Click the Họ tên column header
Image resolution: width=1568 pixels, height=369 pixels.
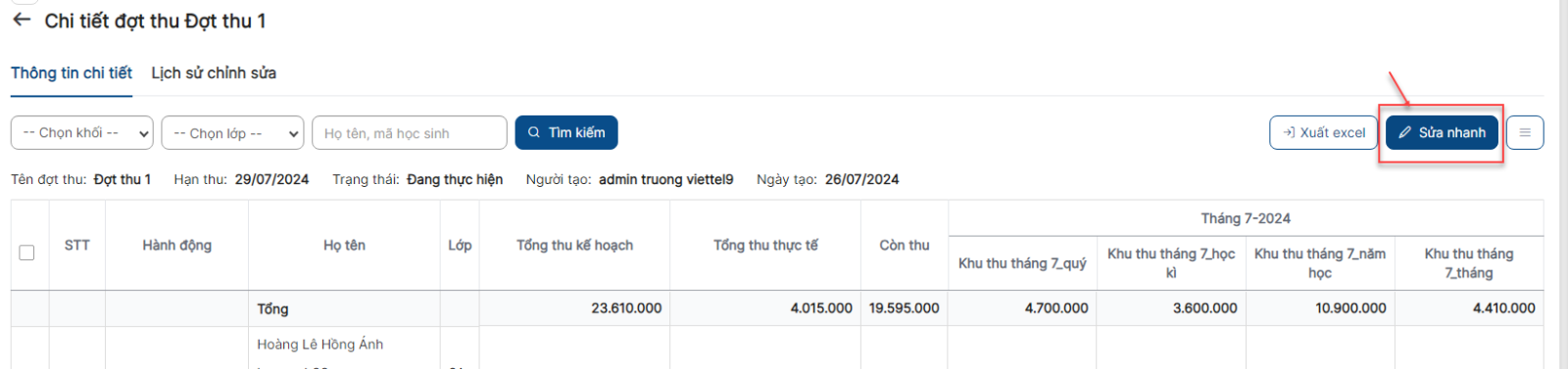(345, 245)
